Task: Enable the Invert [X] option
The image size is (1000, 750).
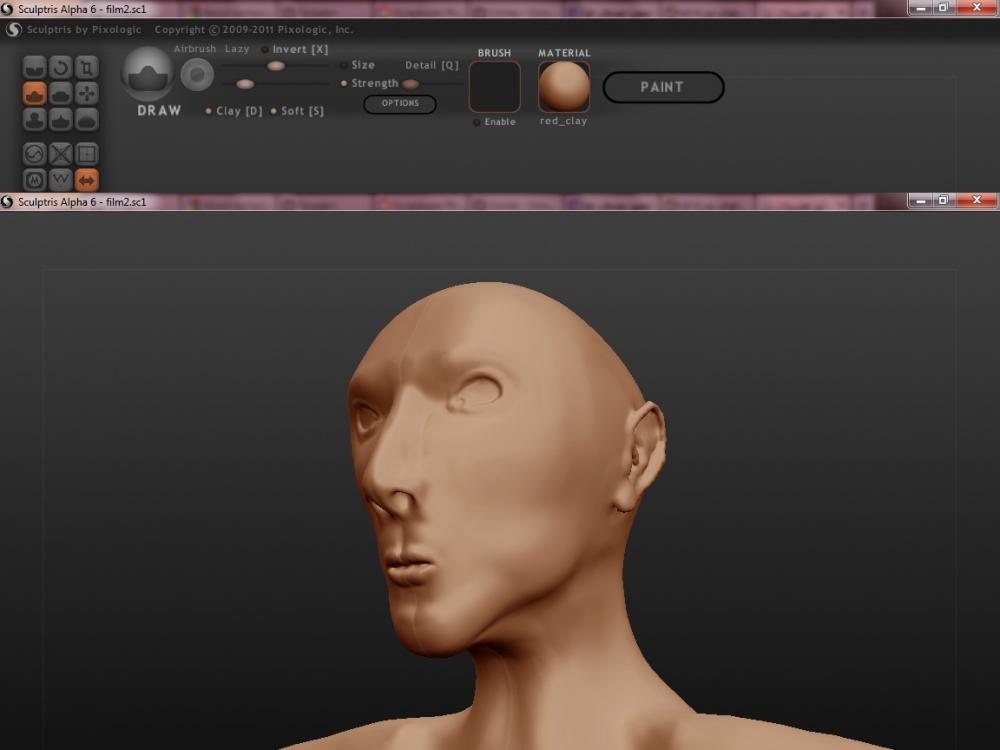Action: pos(265,49)
